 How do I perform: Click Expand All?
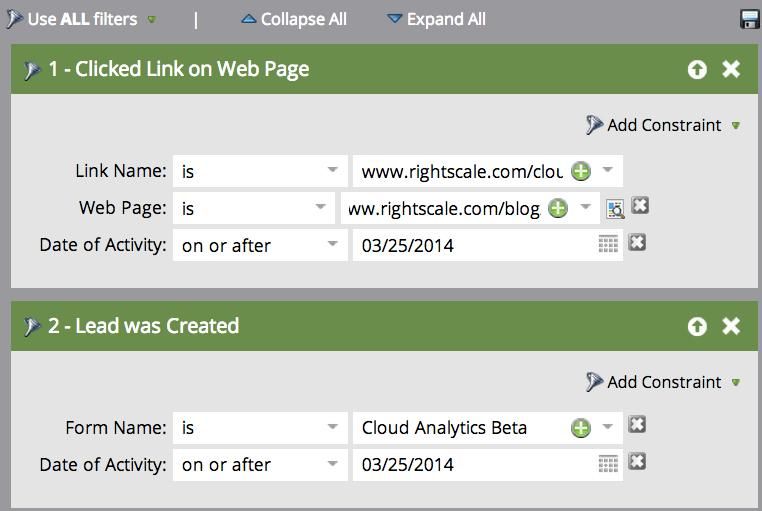point(436,19)
